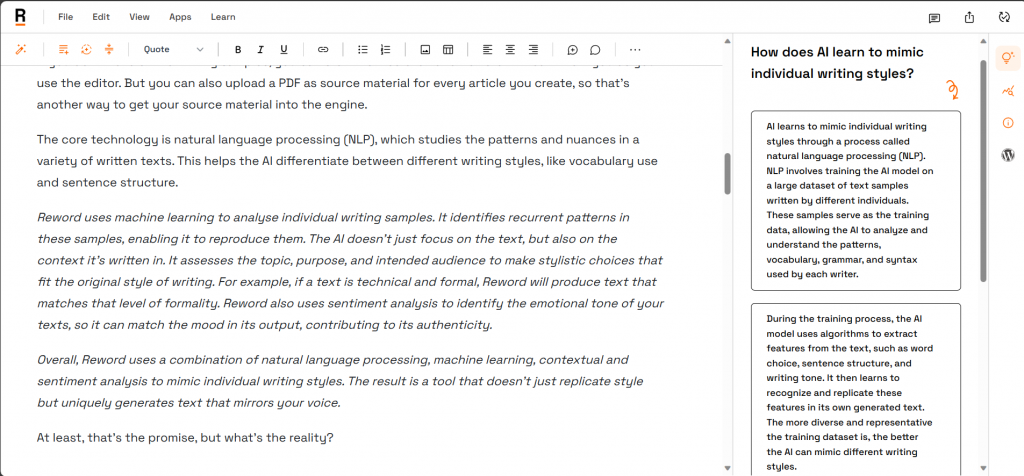The width and height of the screenshot is (1024, 476).
Task: Open the info panel in sidebar
Action: 1007,123
